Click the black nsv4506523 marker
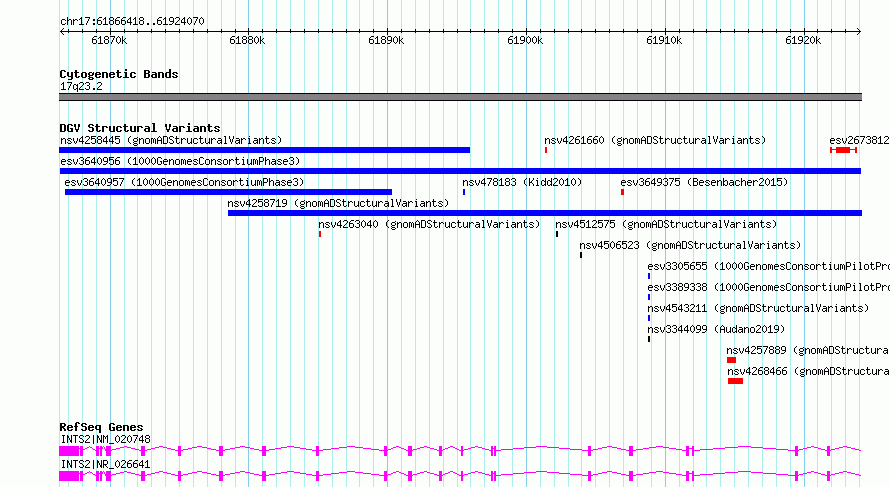890x487 pixels. pyautogui.click(x=581, y=255)
